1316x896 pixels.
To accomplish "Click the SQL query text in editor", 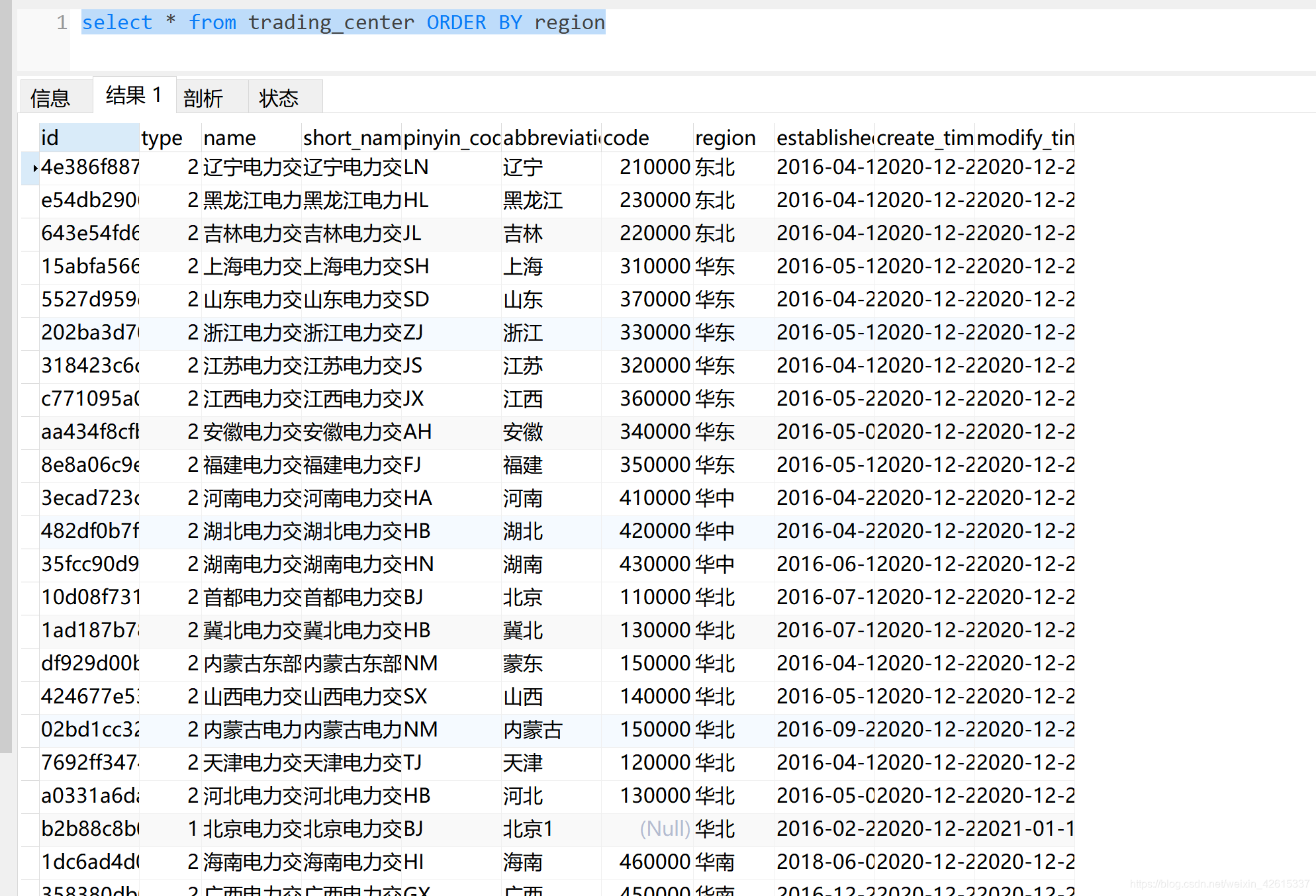I will [343, 22].
